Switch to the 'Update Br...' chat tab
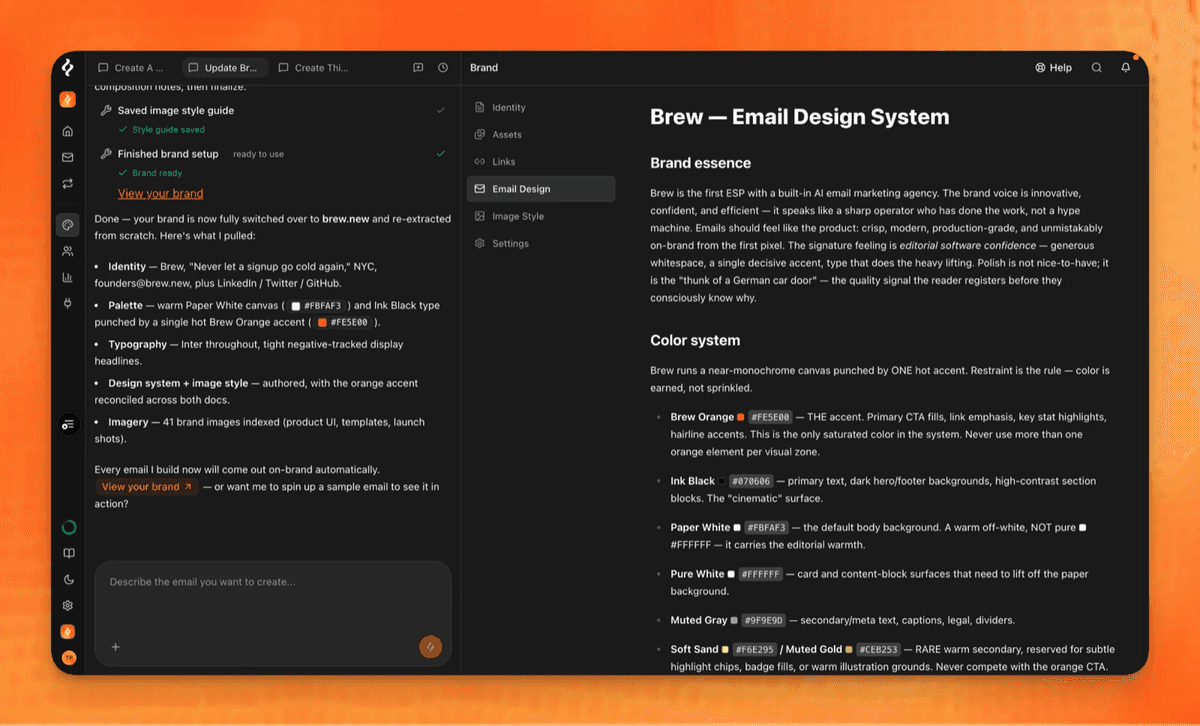The width and height of the screenshot is (1200, 726). click(x=225, y=68)
